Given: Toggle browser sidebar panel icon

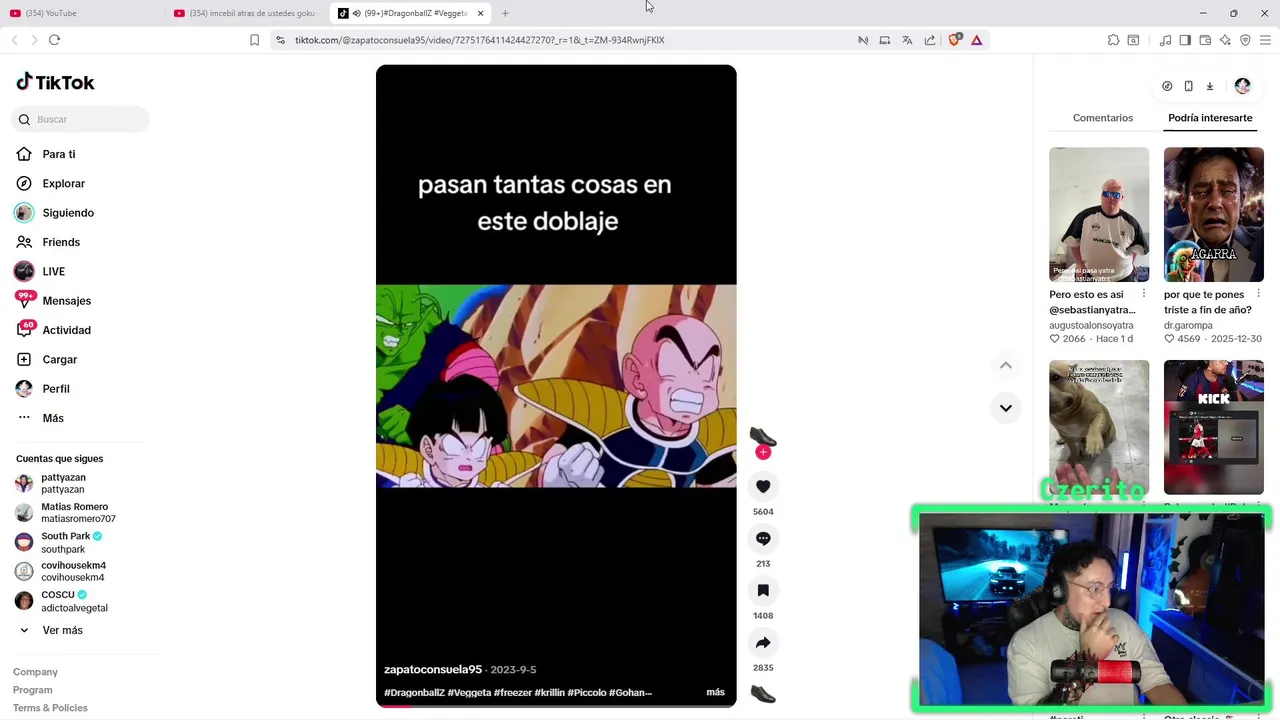Looking at the screenshot, I should [x=1185, y=40].
